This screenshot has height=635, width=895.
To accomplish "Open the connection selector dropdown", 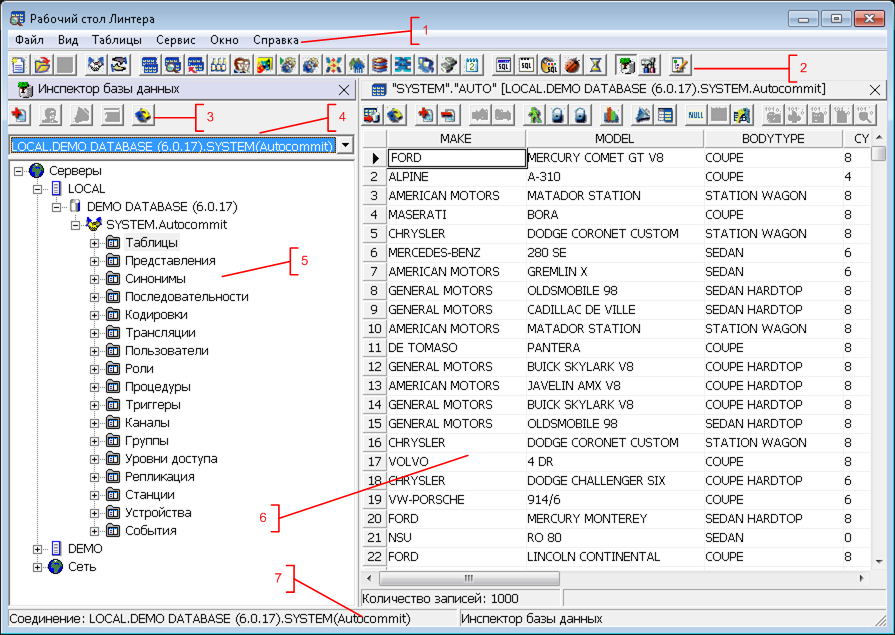I will coord(345,145).
